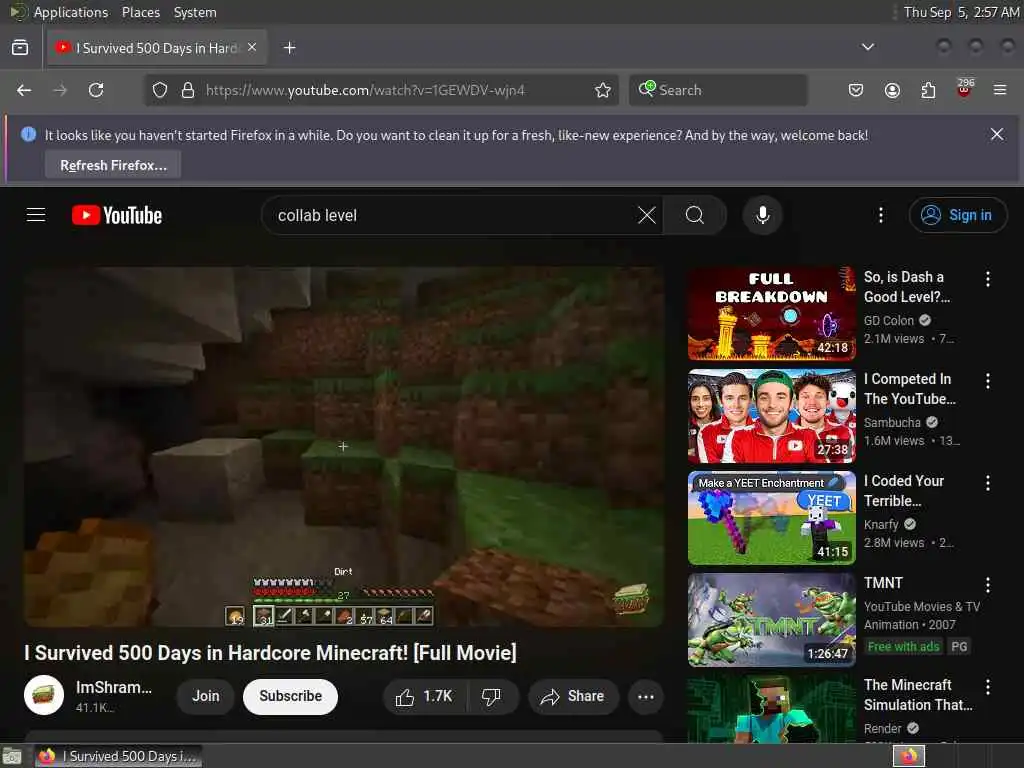Open options for the Sambucha video
This screenshot has width=1024, height=768.
pos(987,381)
